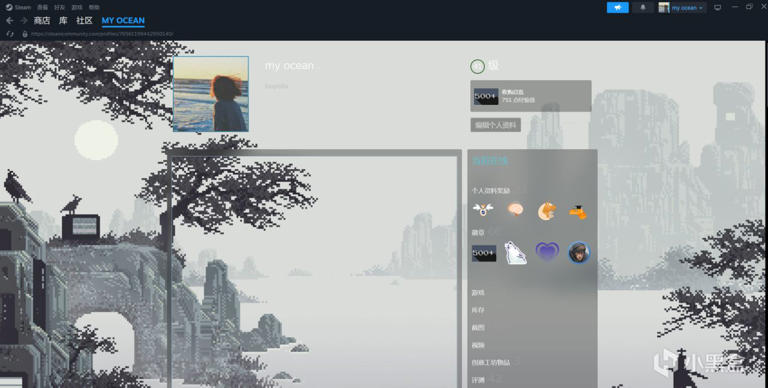Open the 游戏 menu in the top bar
The height and width of the screenshot is (388, 768).
tap(77, 7)
